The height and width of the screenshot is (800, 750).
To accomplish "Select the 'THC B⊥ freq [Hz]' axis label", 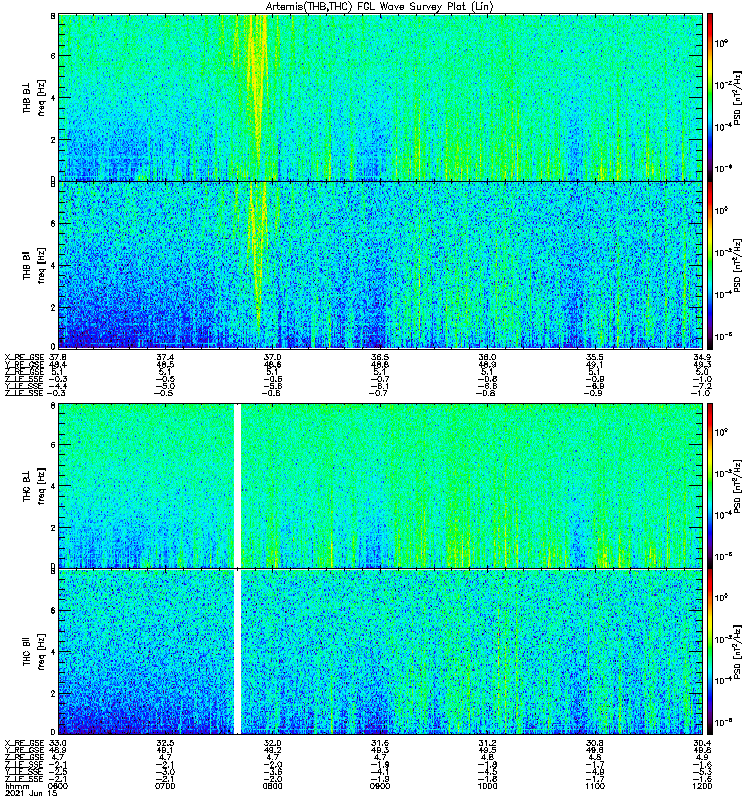I will pyautogui.click(x=34, y=486).
